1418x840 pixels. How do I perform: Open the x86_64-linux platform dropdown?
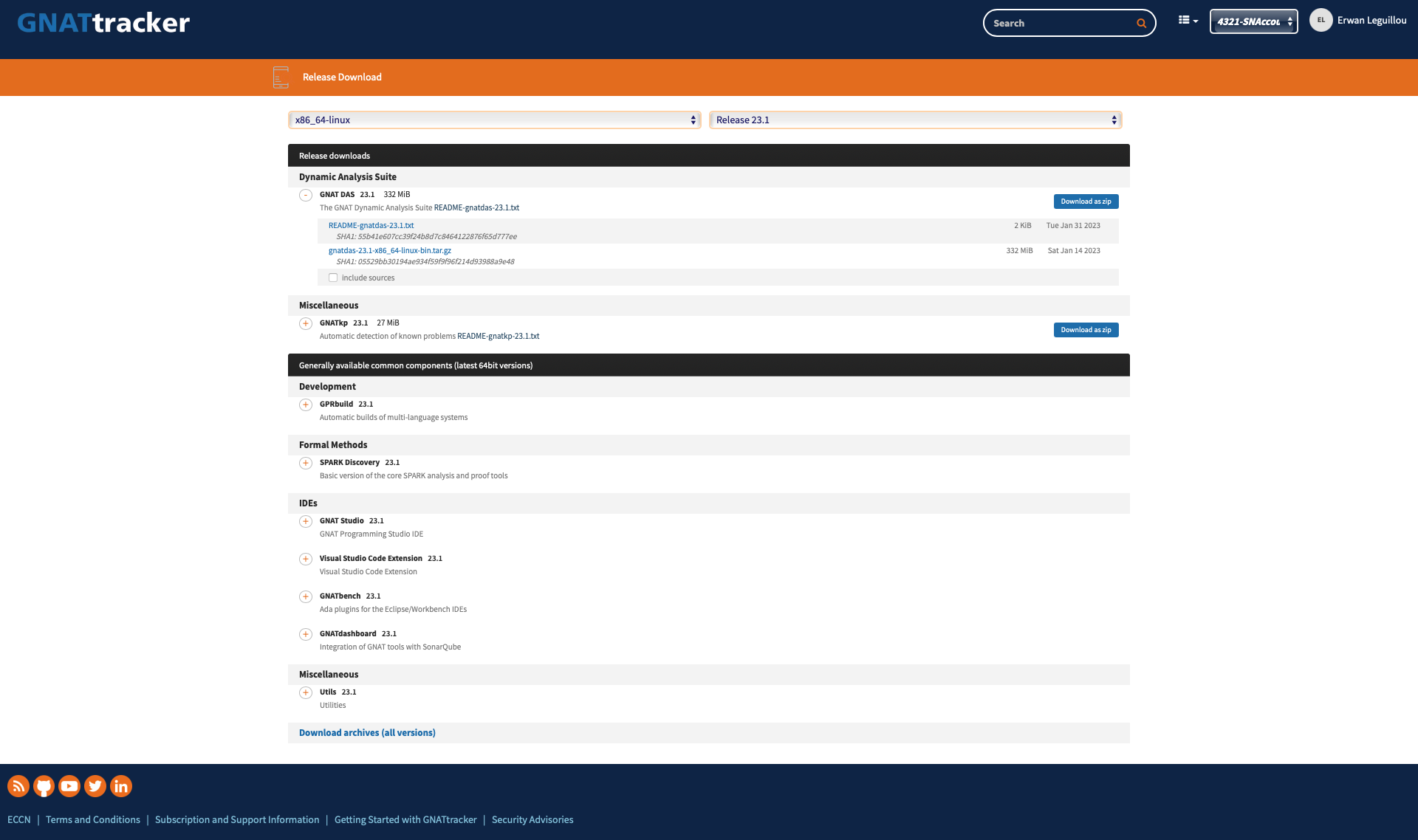click(494, 120)
